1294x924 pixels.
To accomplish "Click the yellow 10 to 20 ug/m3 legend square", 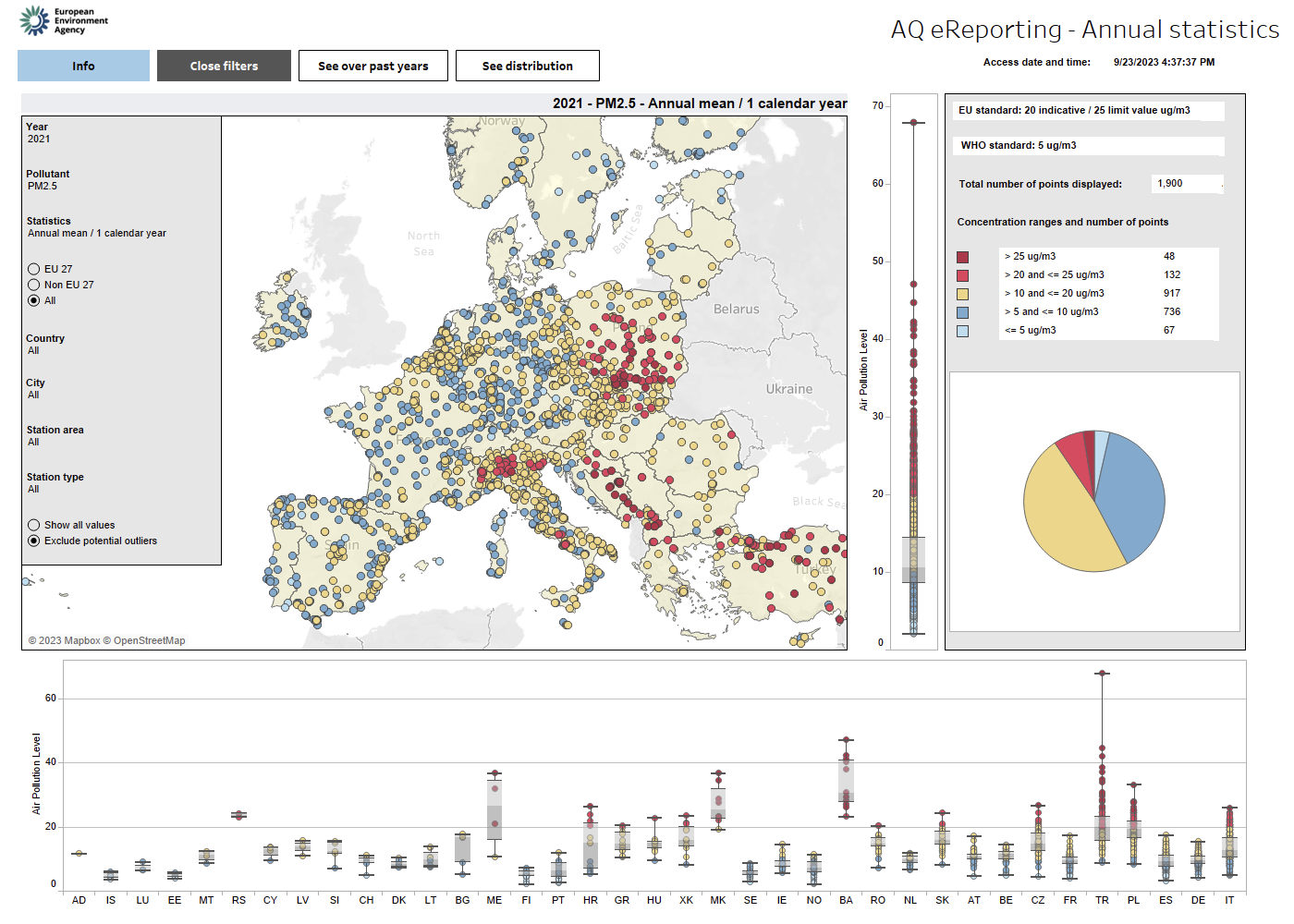I will pos(962,294).
